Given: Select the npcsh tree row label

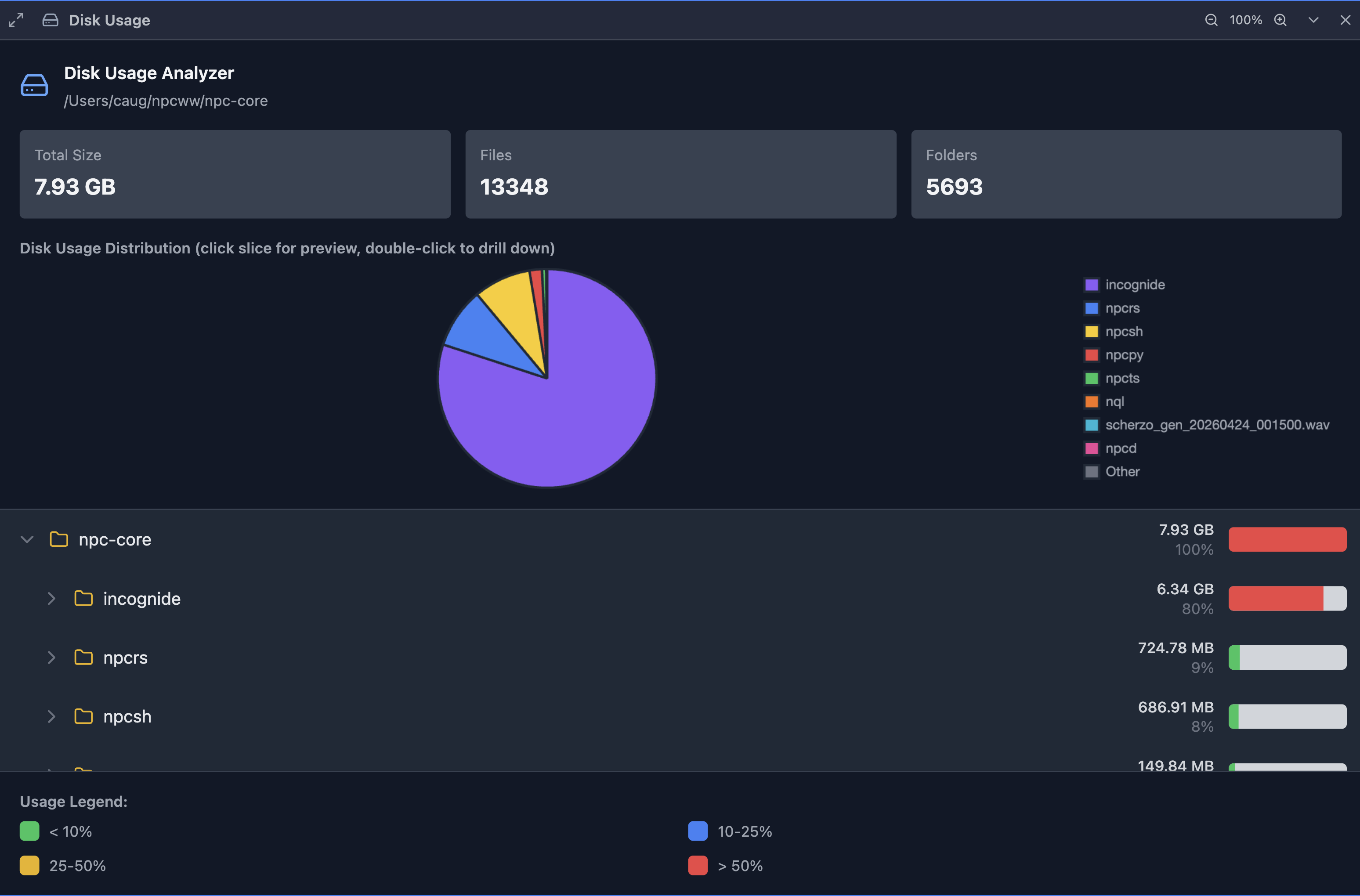Looking at the screenshot, I should tap(127, 716).
